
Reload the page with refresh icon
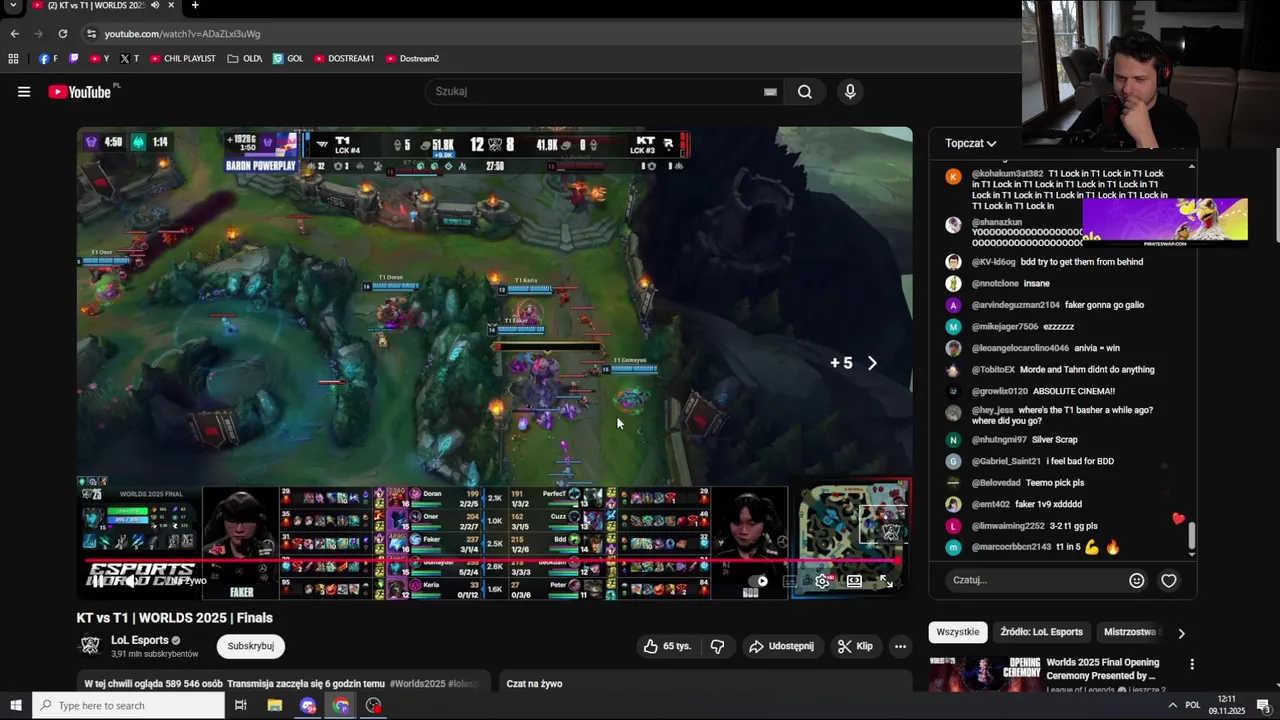point(62,33)
